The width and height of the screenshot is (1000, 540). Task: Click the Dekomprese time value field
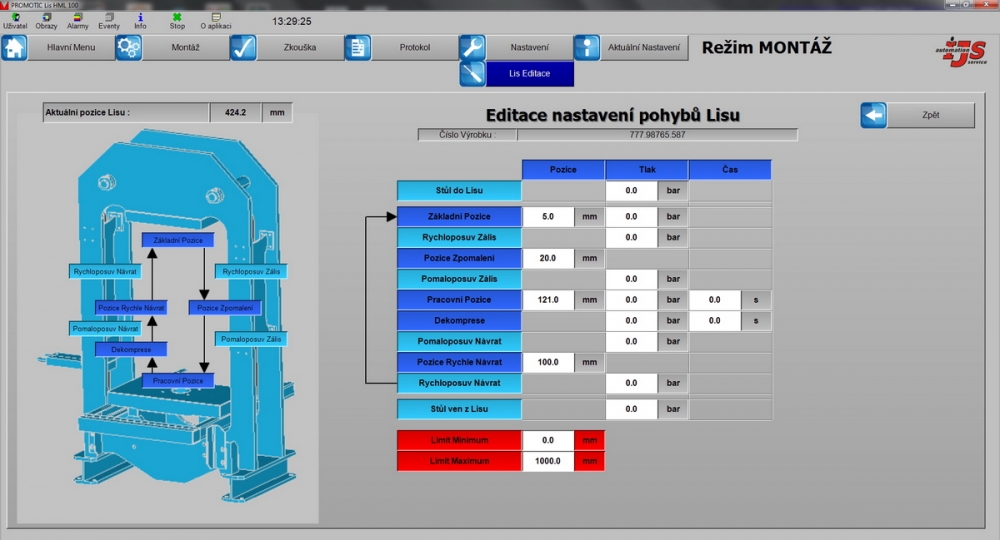coord(715,321)
